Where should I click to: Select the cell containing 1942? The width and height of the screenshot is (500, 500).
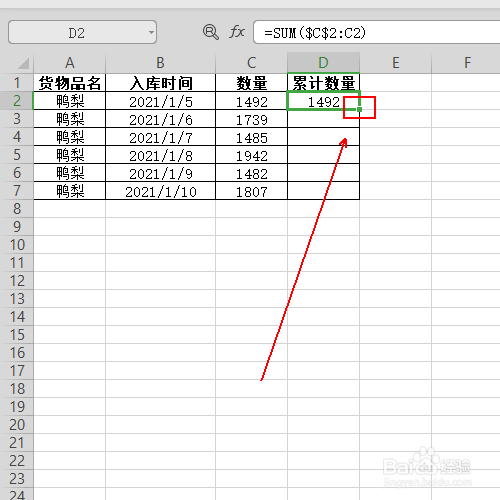(x=252, y=155)
